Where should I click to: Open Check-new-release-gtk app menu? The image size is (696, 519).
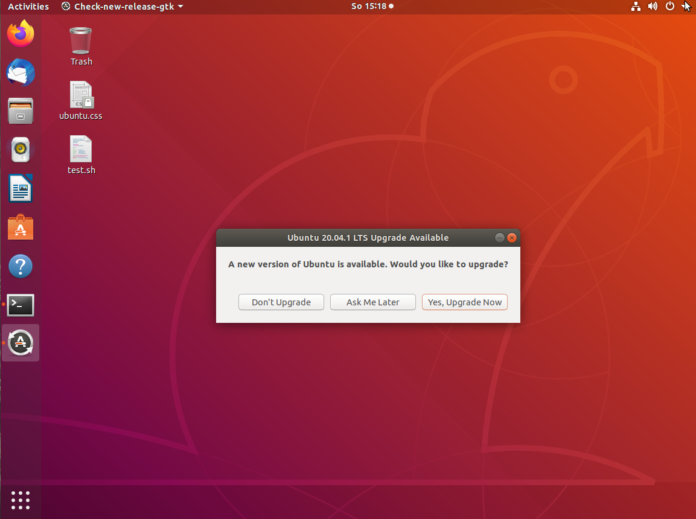pyautogui.click(x=122, y=6)
